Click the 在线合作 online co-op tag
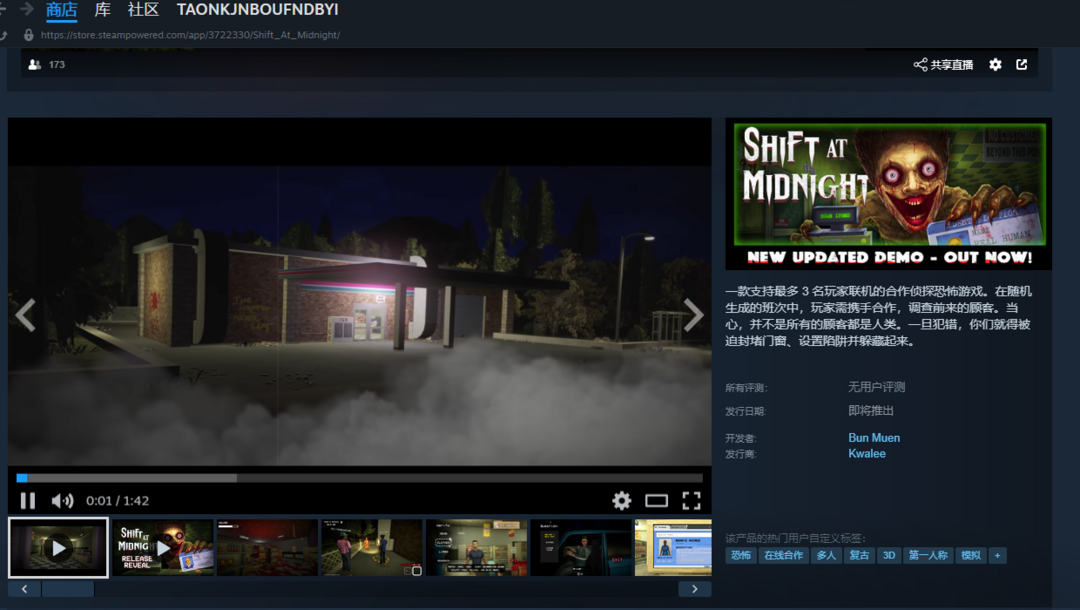This screenshot has height=610, width=1080. click(x=784, y=556)
